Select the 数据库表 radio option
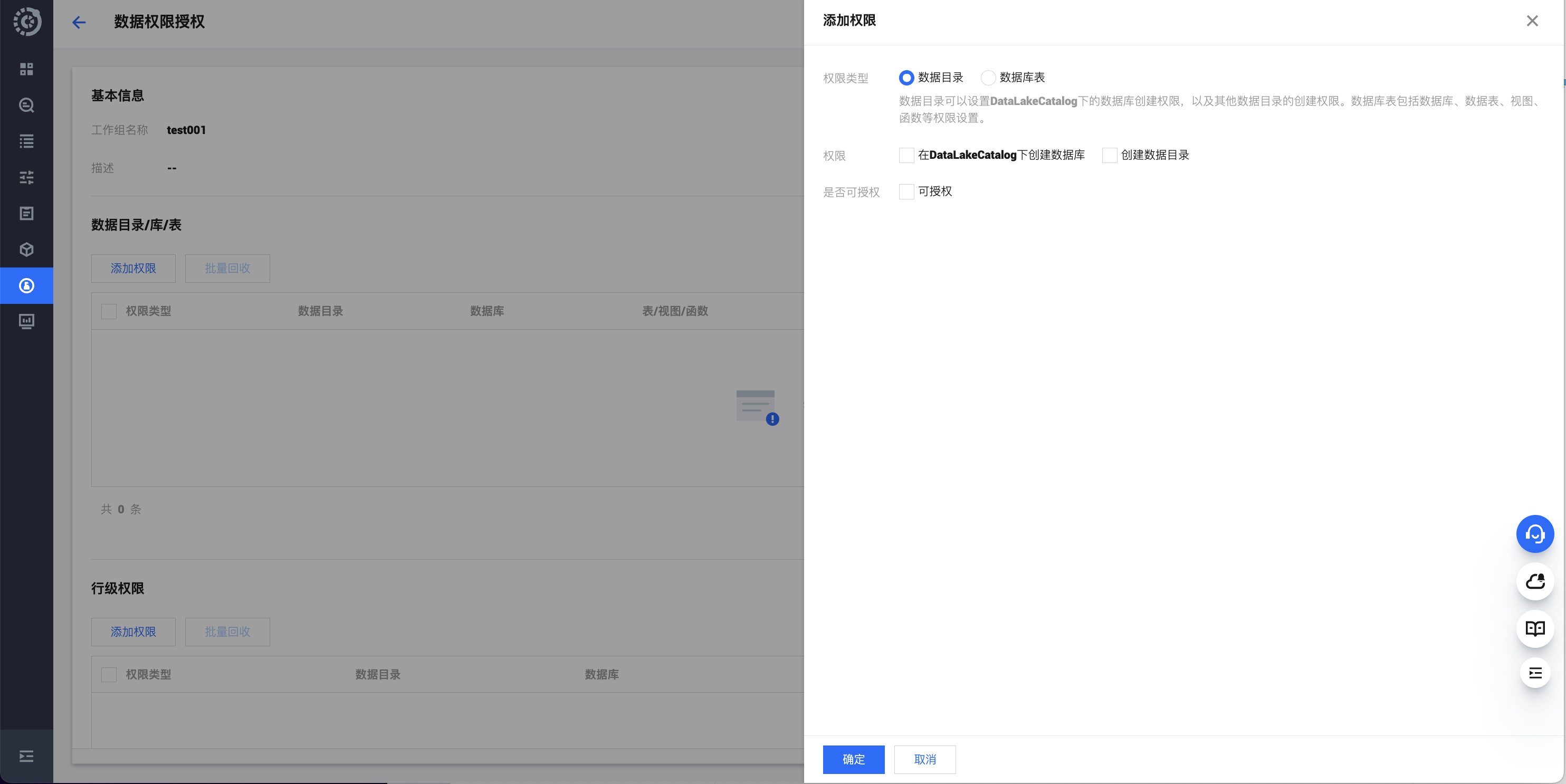The image size is (1566, 784). 988,78
